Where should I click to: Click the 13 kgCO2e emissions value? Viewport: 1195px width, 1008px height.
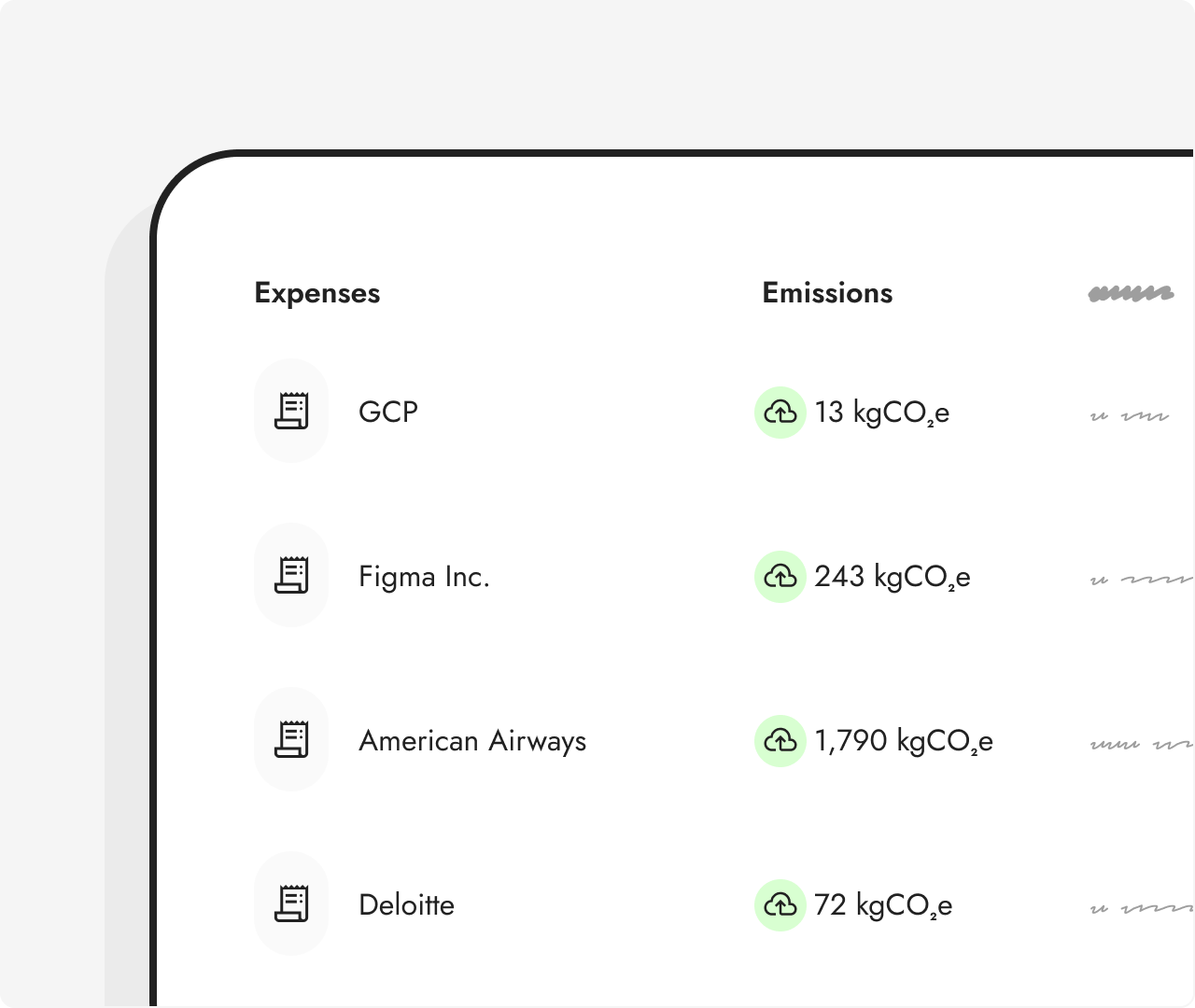tap(881, 413)
